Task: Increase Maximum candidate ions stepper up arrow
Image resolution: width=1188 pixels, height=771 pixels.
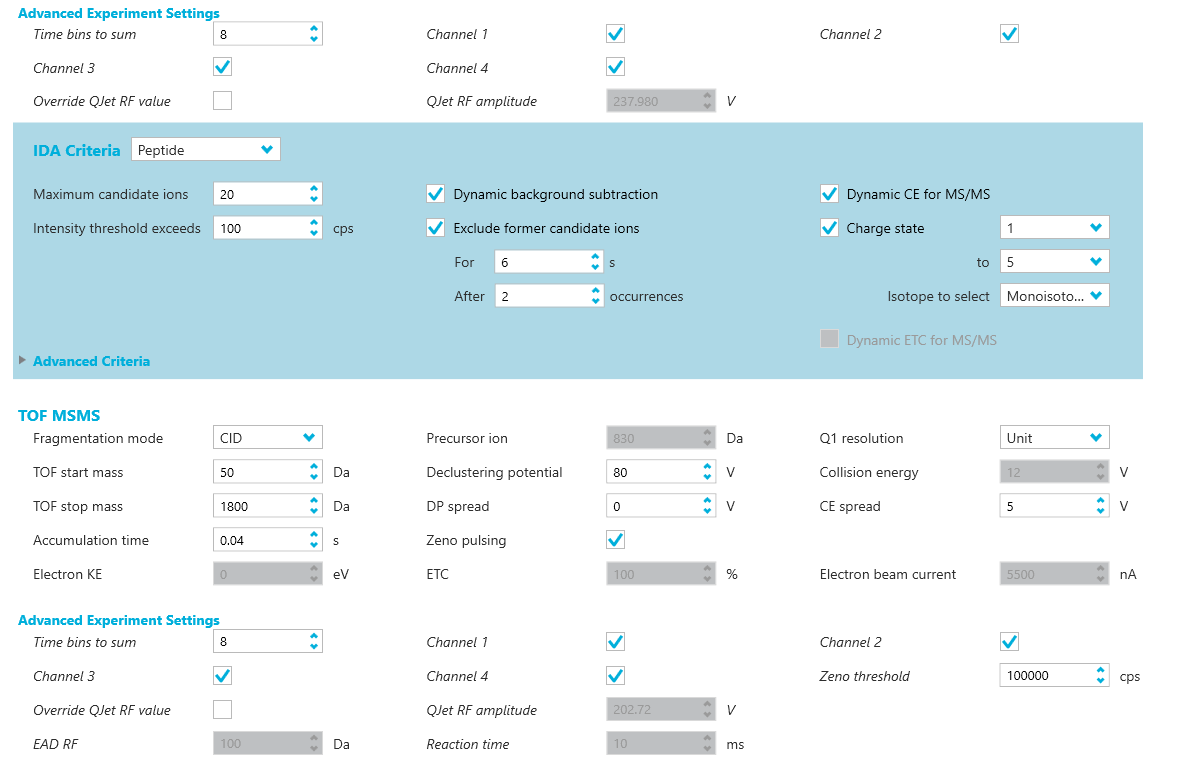Action: (x=314, y=189)
